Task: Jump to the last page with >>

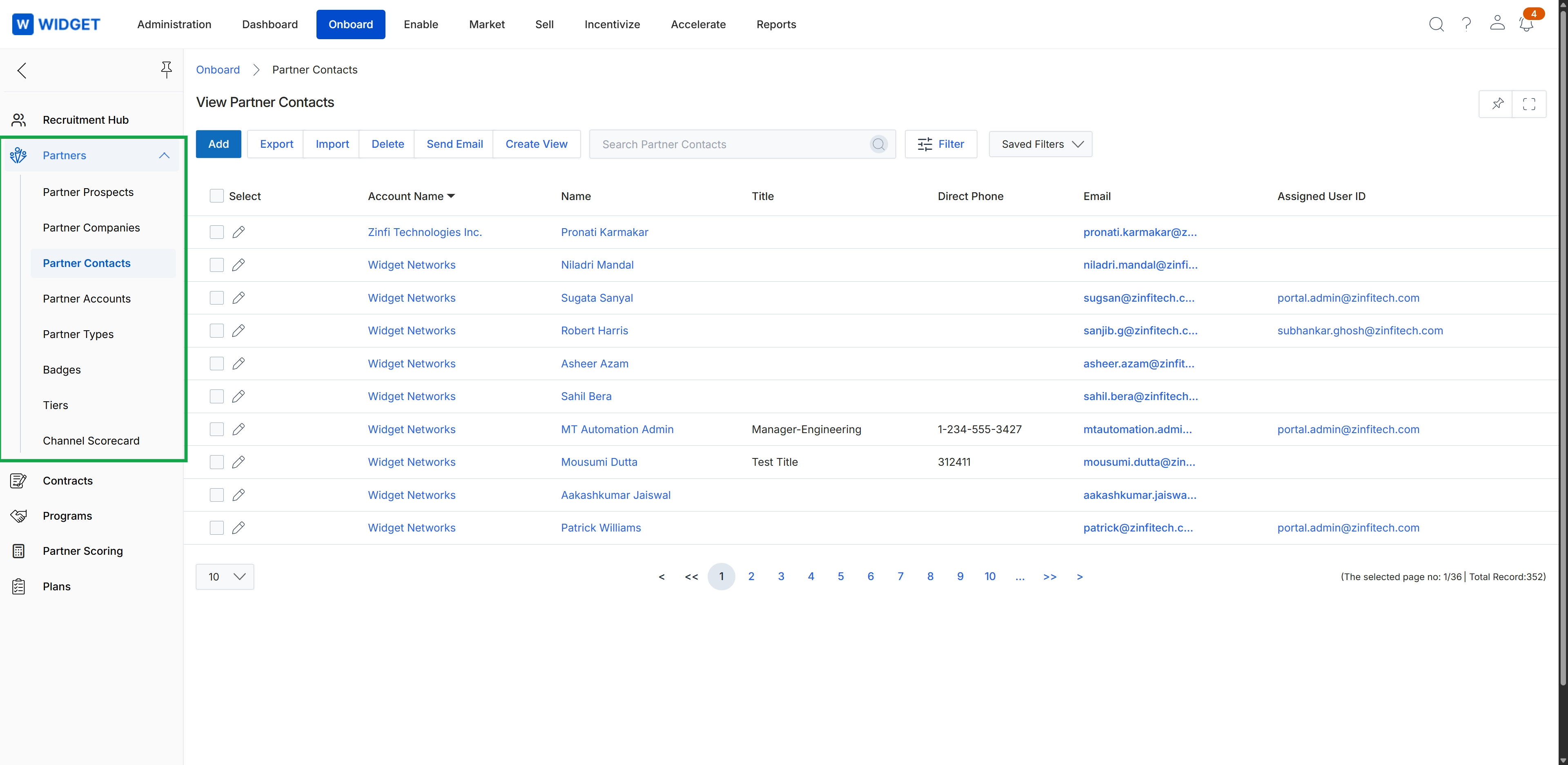Action: (1049, 577)
